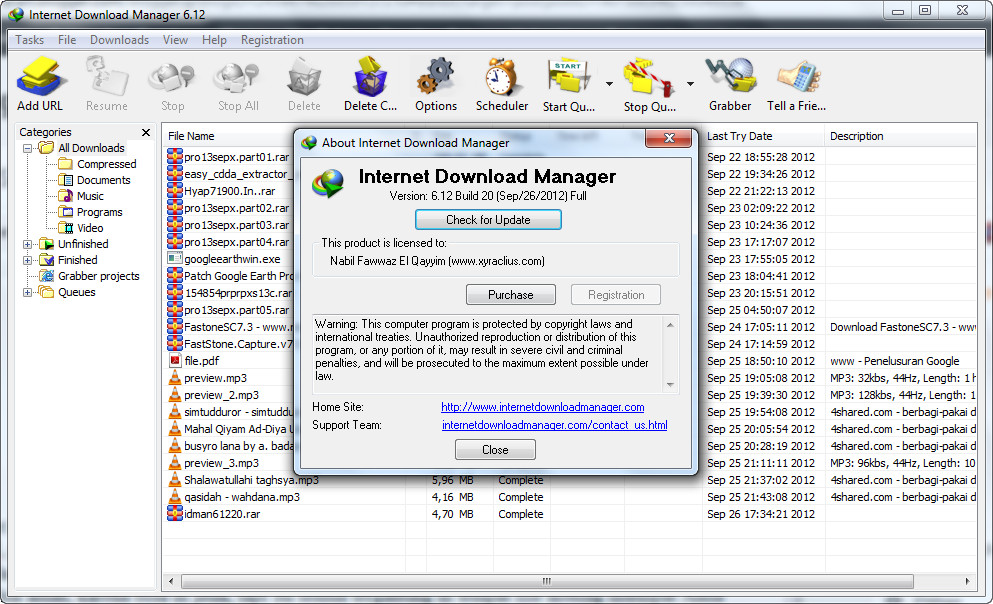
Task: Click up arrow in warning text scrollbar
Action: 670,325
